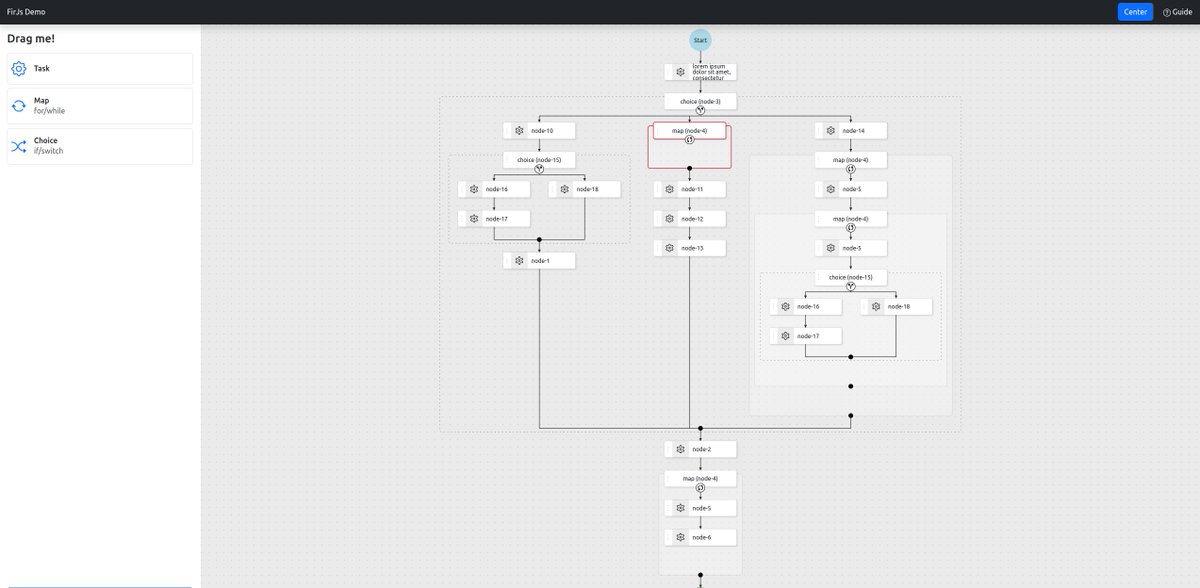Click the Center button
The height and width of the screenshot is (588, 1200).
pos(1135,12)
